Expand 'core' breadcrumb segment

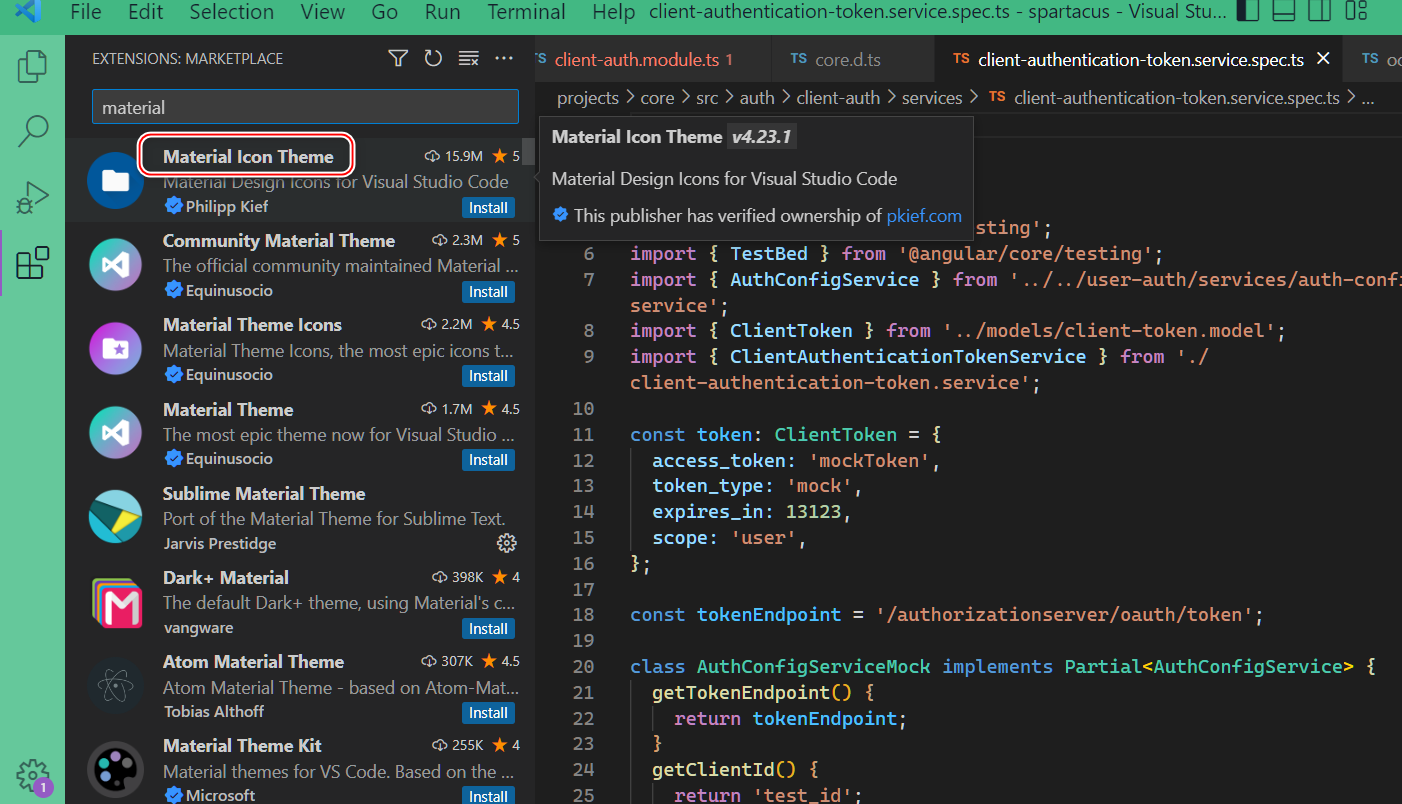(x=657, y=98)
